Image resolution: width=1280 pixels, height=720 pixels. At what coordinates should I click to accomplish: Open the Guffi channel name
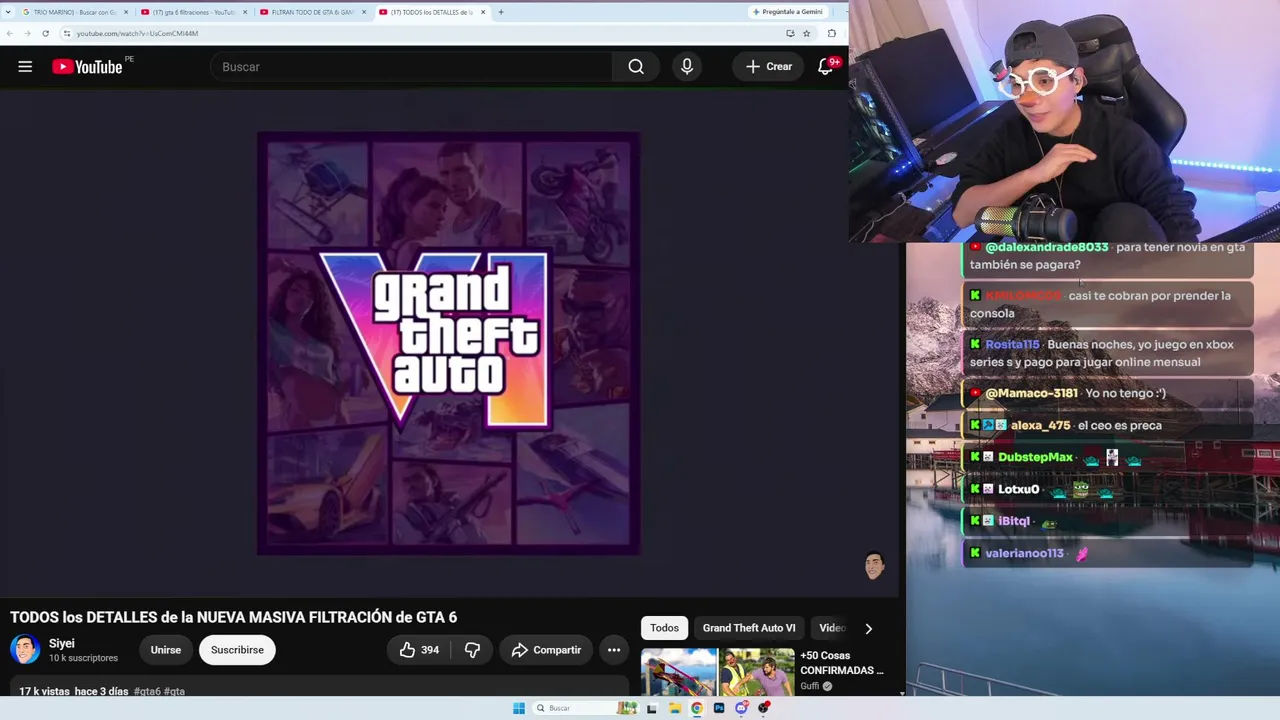(x=810, y=686)
